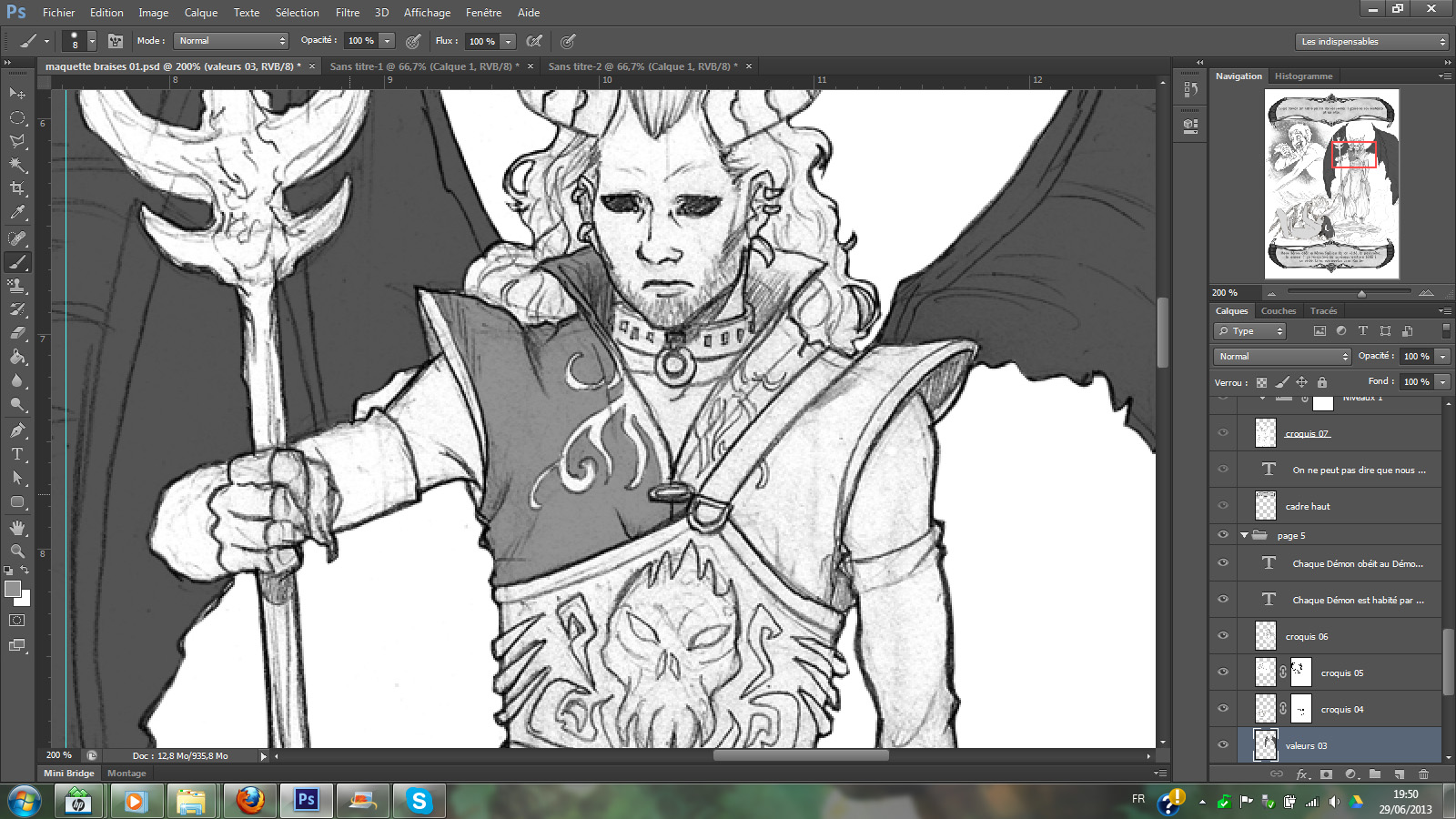Select the Healing Brush tool
The width and height of the screenshot is (1456, 819).
pos(17,238)
